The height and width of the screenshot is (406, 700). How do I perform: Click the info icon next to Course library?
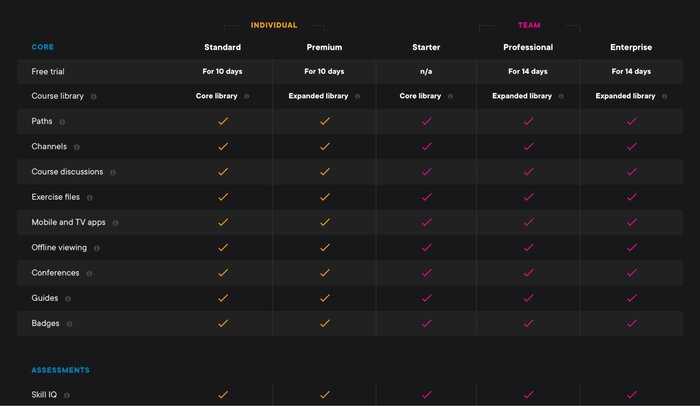93,96
